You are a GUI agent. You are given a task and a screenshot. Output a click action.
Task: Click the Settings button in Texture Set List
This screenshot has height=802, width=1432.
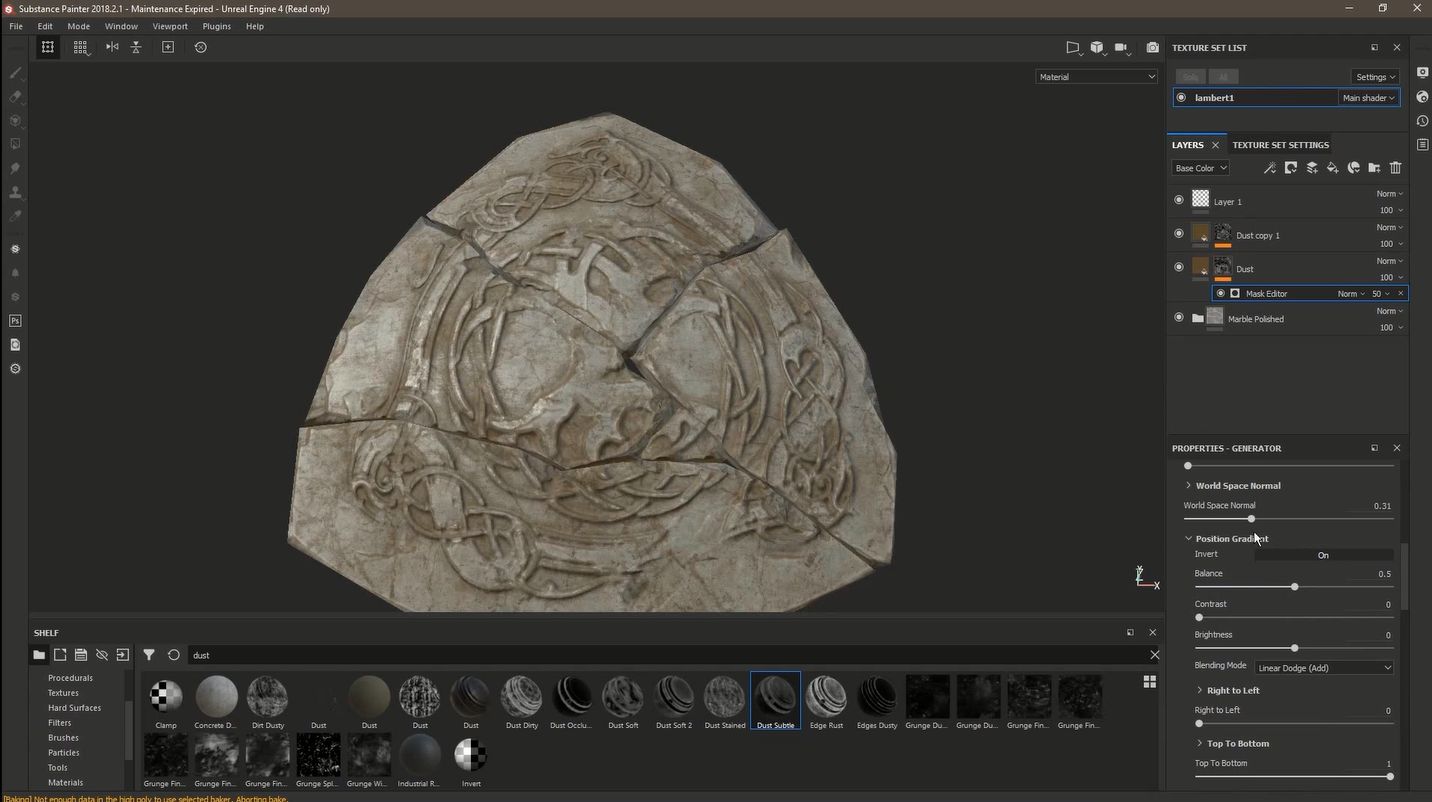pos(1375,77)
